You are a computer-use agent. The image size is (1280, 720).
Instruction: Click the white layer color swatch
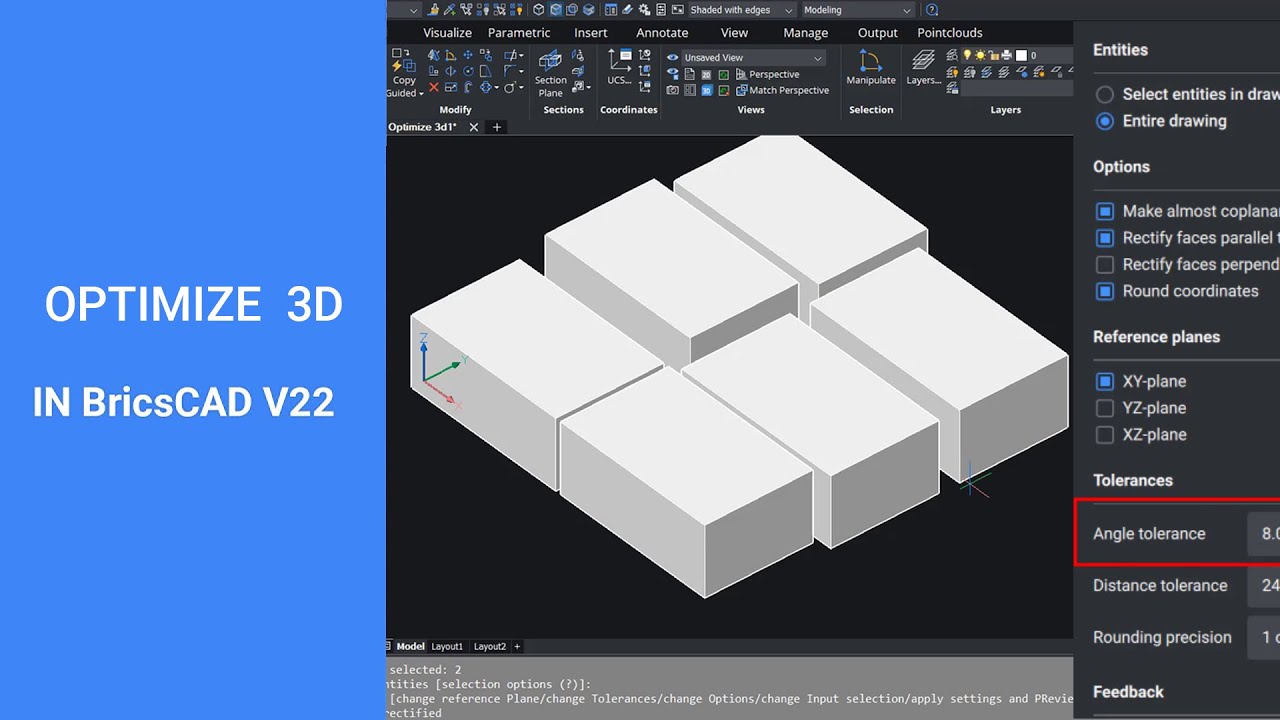[x=1021, y=56]
